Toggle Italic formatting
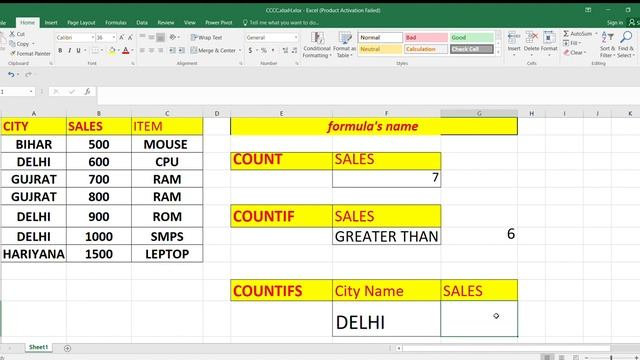The image size is (640, 360). [x=69, y=51]
